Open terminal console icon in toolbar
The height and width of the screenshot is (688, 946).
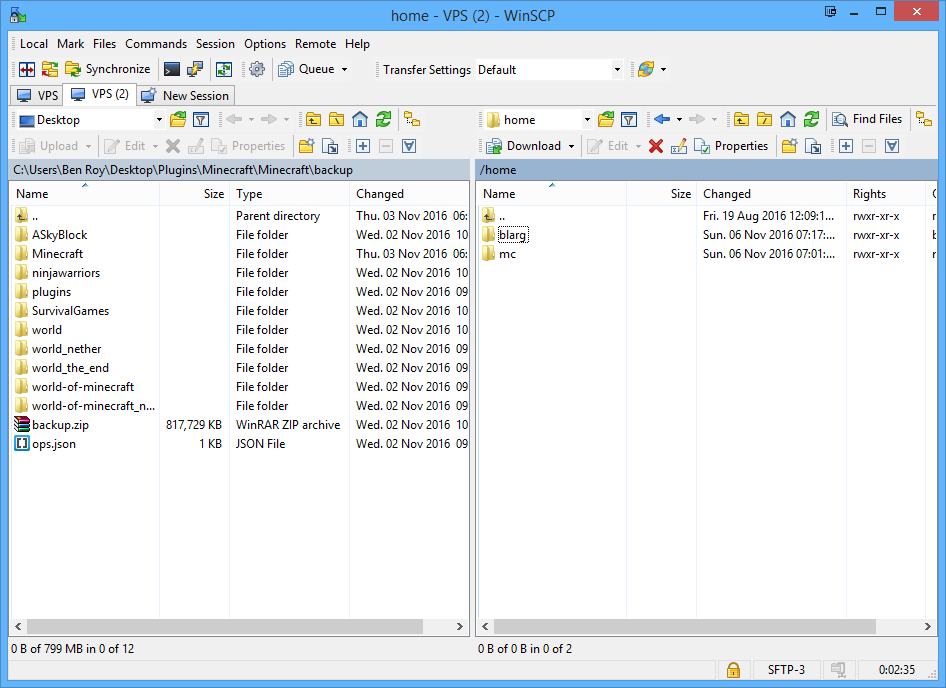(x=172, y=69)
